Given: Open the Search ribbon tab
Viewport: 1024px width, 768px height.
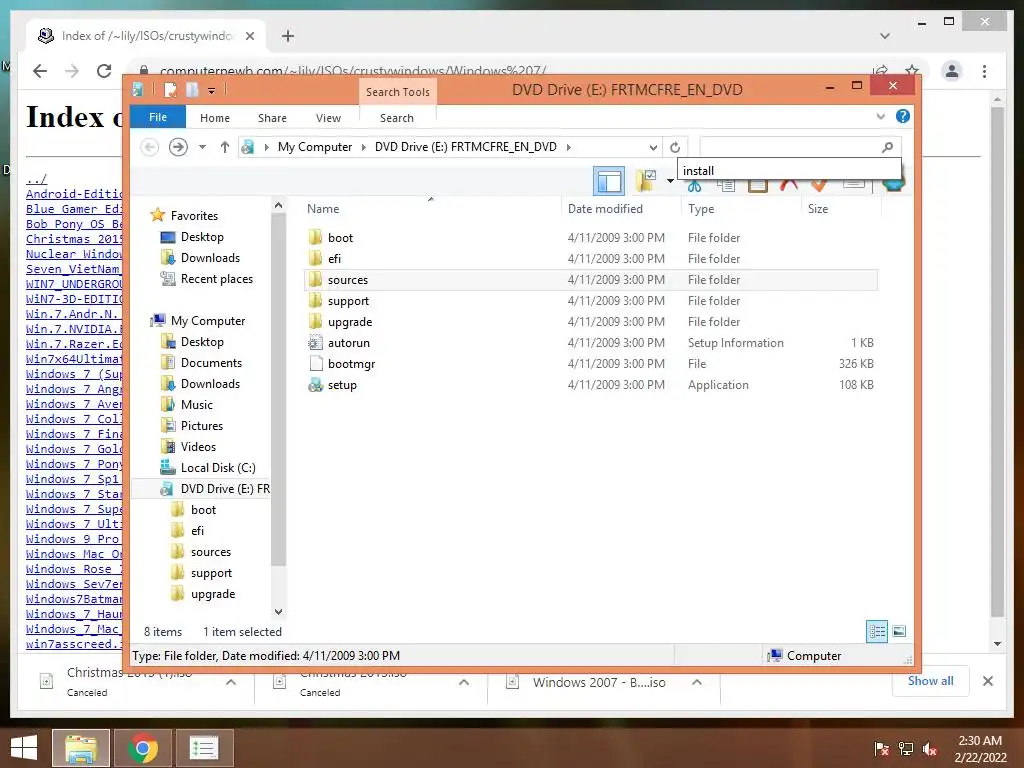Looking at the screenshot, I should point(397,118).
